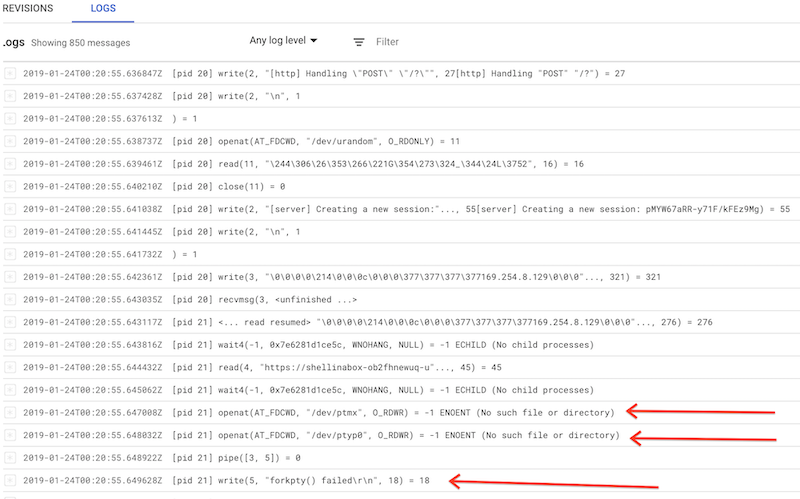This screenshot has height=499, width=800.
Task: Expand the read(11 log entry
Action: pyautogui.click(x=10, y=163)
